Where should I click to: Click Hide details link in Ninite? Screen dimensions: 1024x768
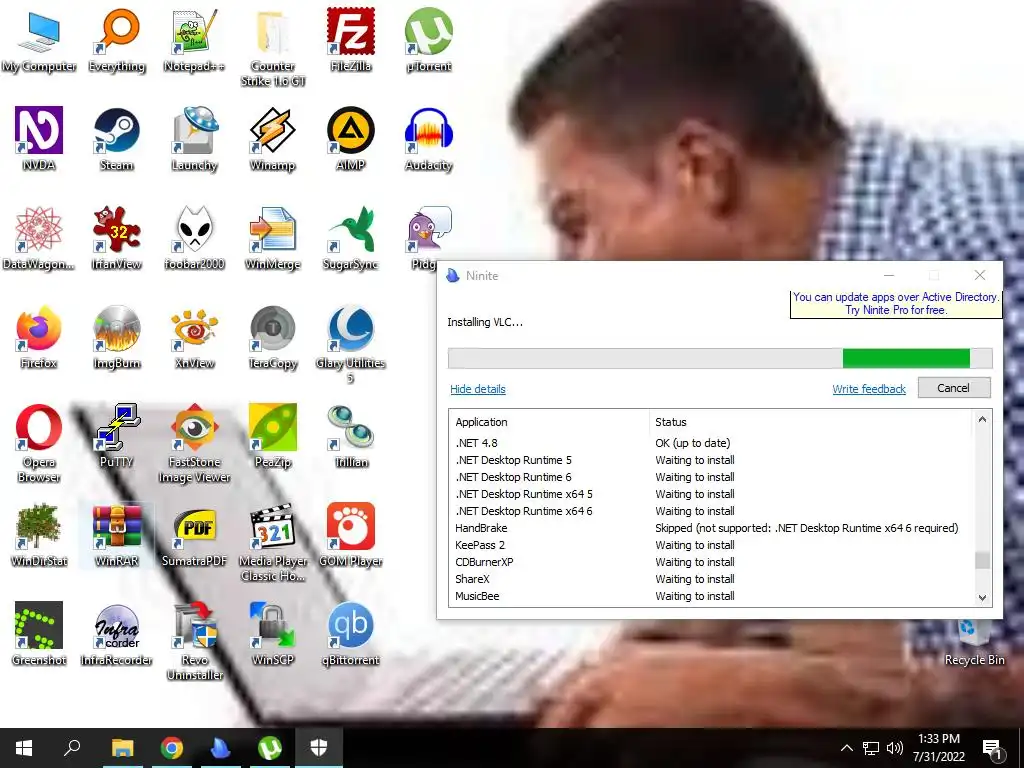(x=477, y=389)
